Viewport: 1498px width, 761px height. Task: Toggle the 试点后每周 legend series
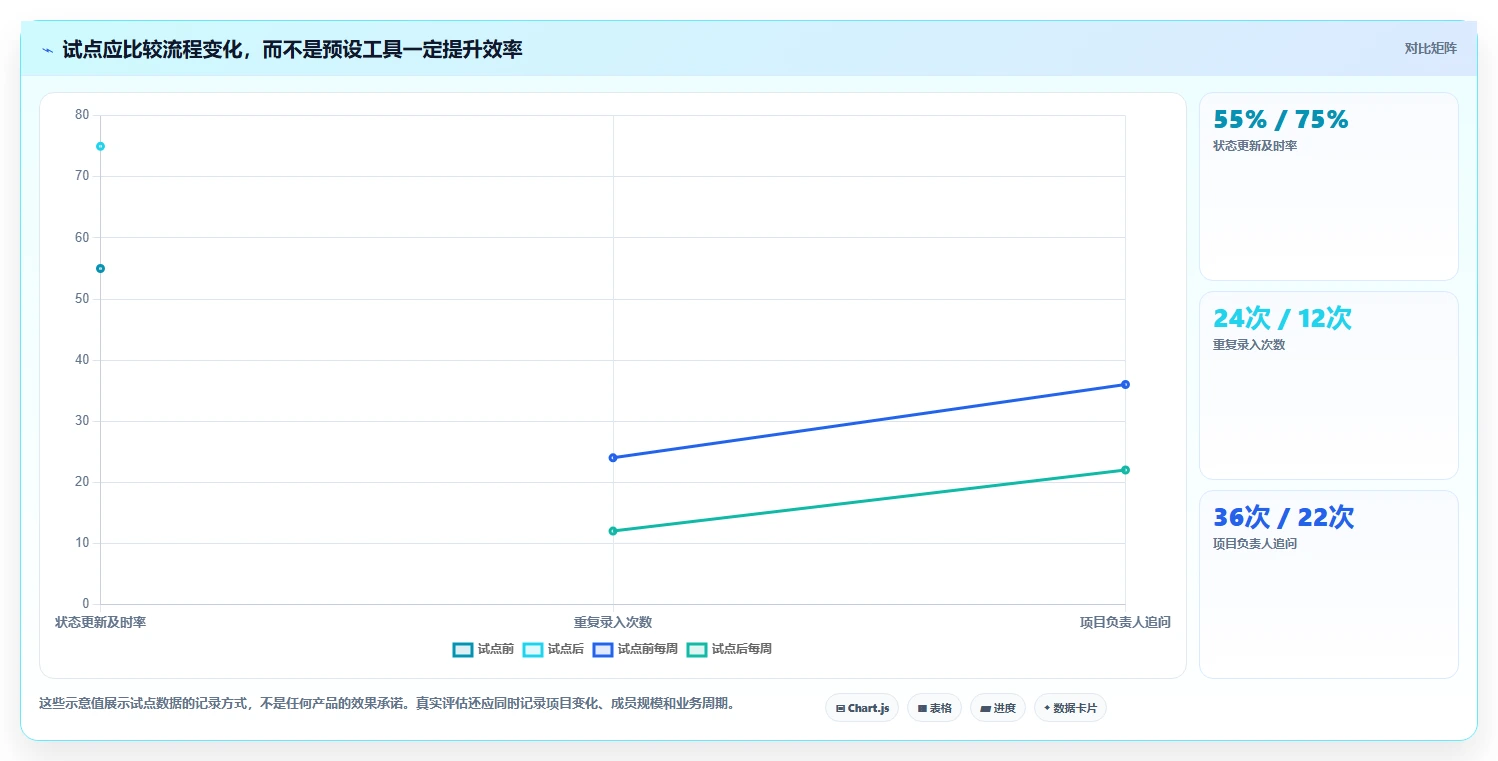[x=729, y=649]
